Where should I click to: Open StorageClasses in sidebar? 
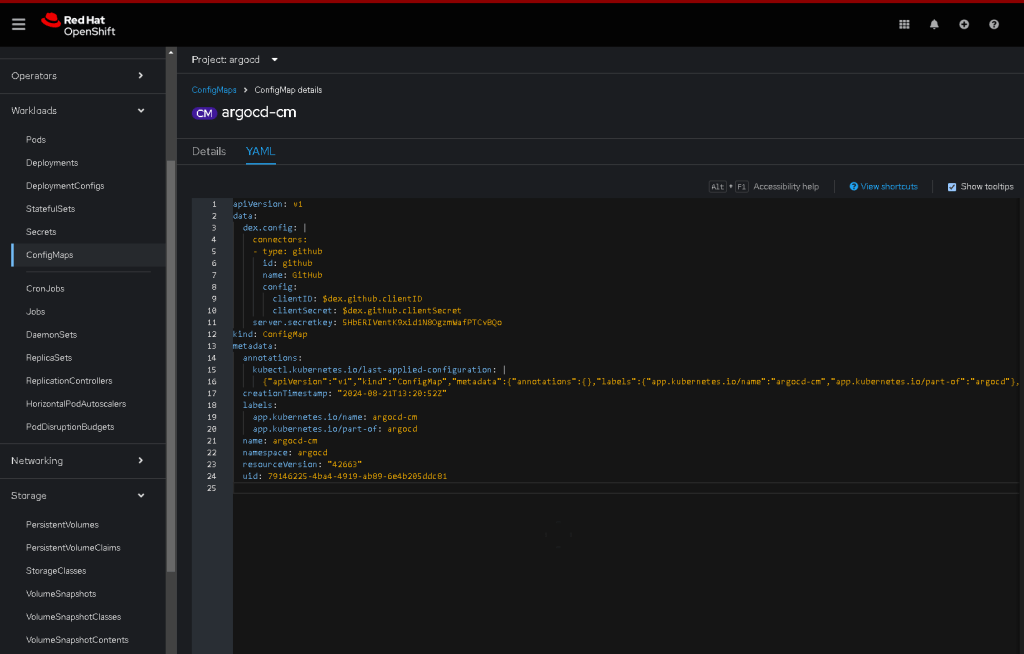[x=56, y=570]
